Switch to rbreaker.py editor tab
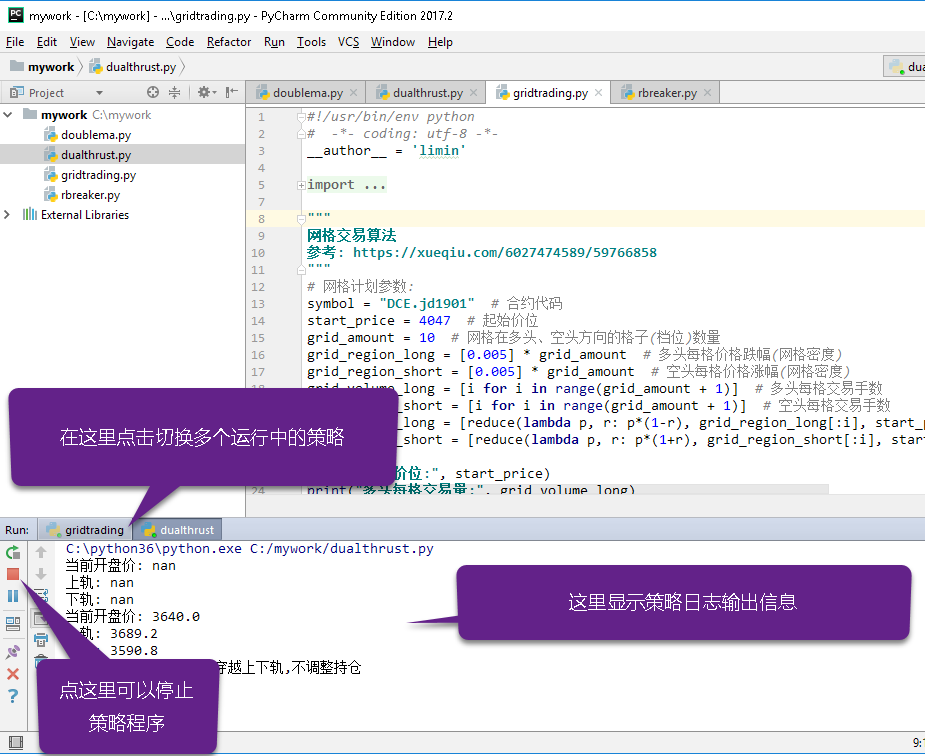 pos(665,93)
